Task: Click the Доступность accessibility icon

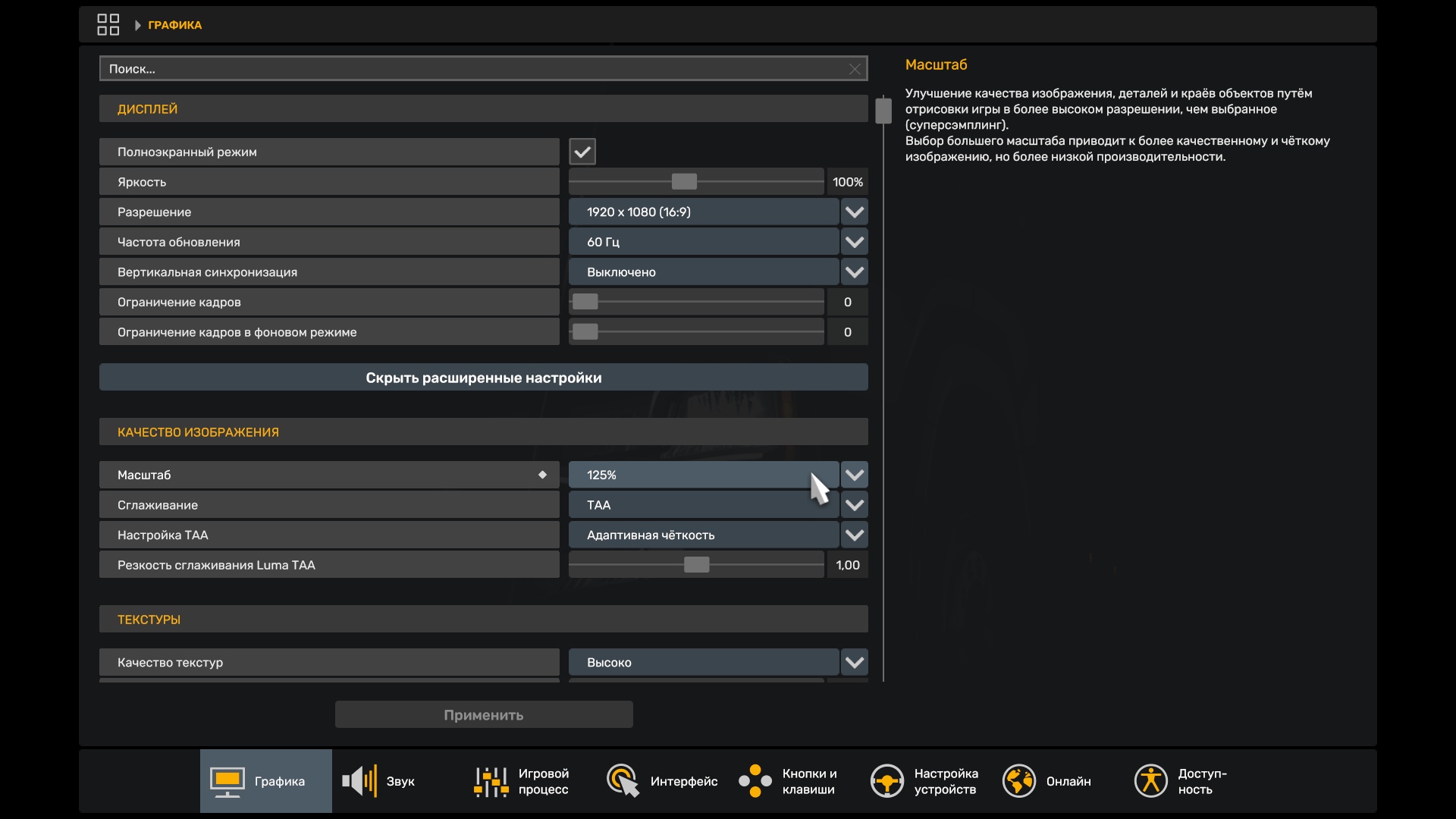Action: tap(1150, 782)
